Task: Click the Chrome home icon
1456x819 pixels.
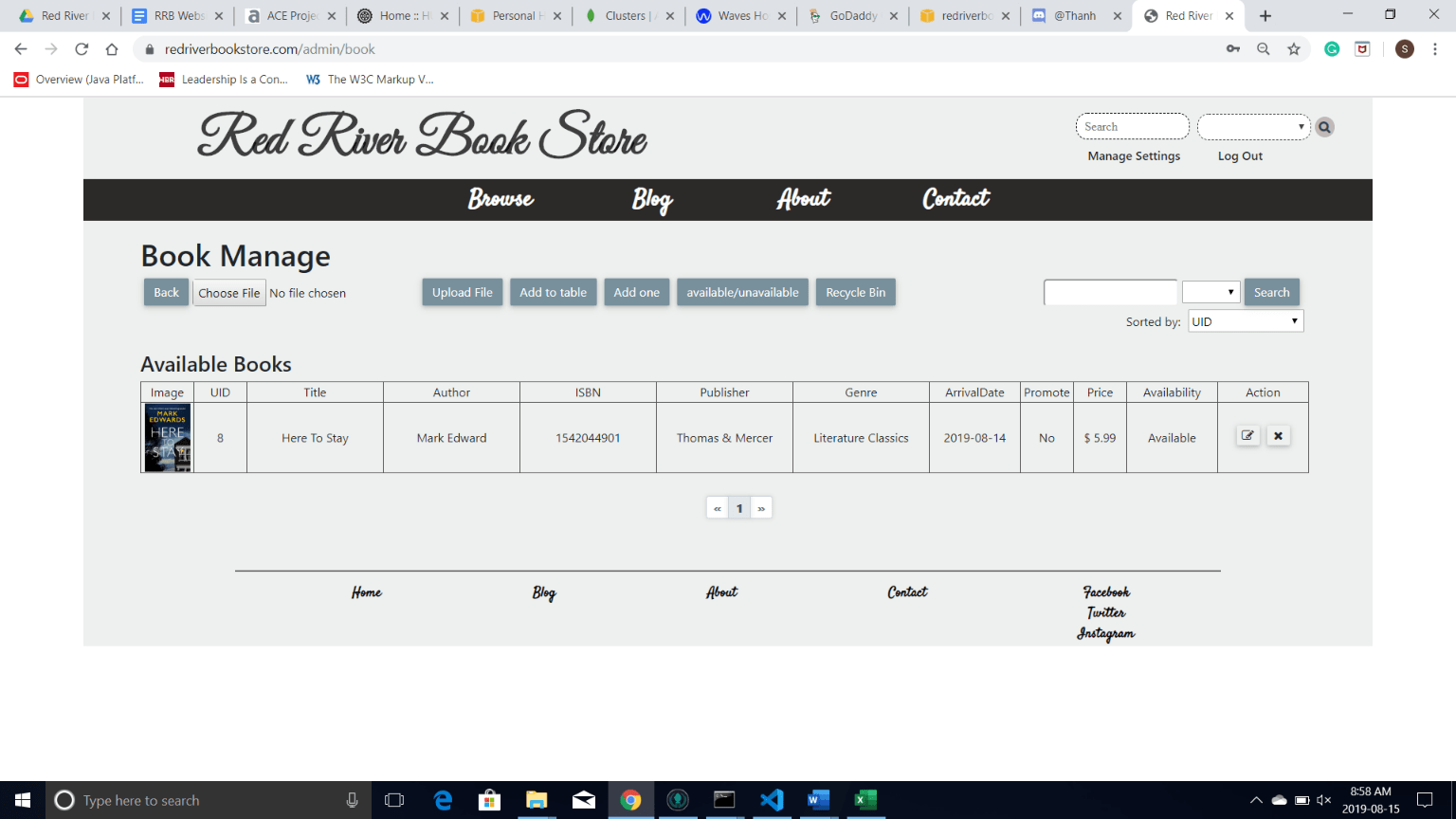Action: click(112, 49)
